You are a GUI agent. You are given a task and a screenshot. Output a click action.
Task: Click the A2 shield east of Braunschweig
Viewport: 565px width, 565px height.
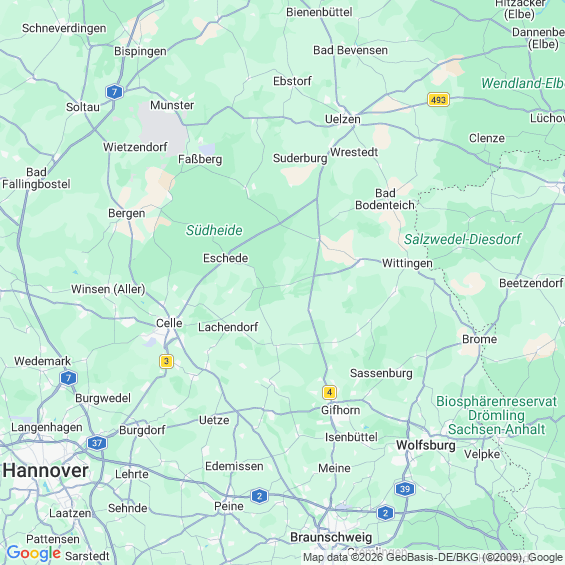coord(385,513)
